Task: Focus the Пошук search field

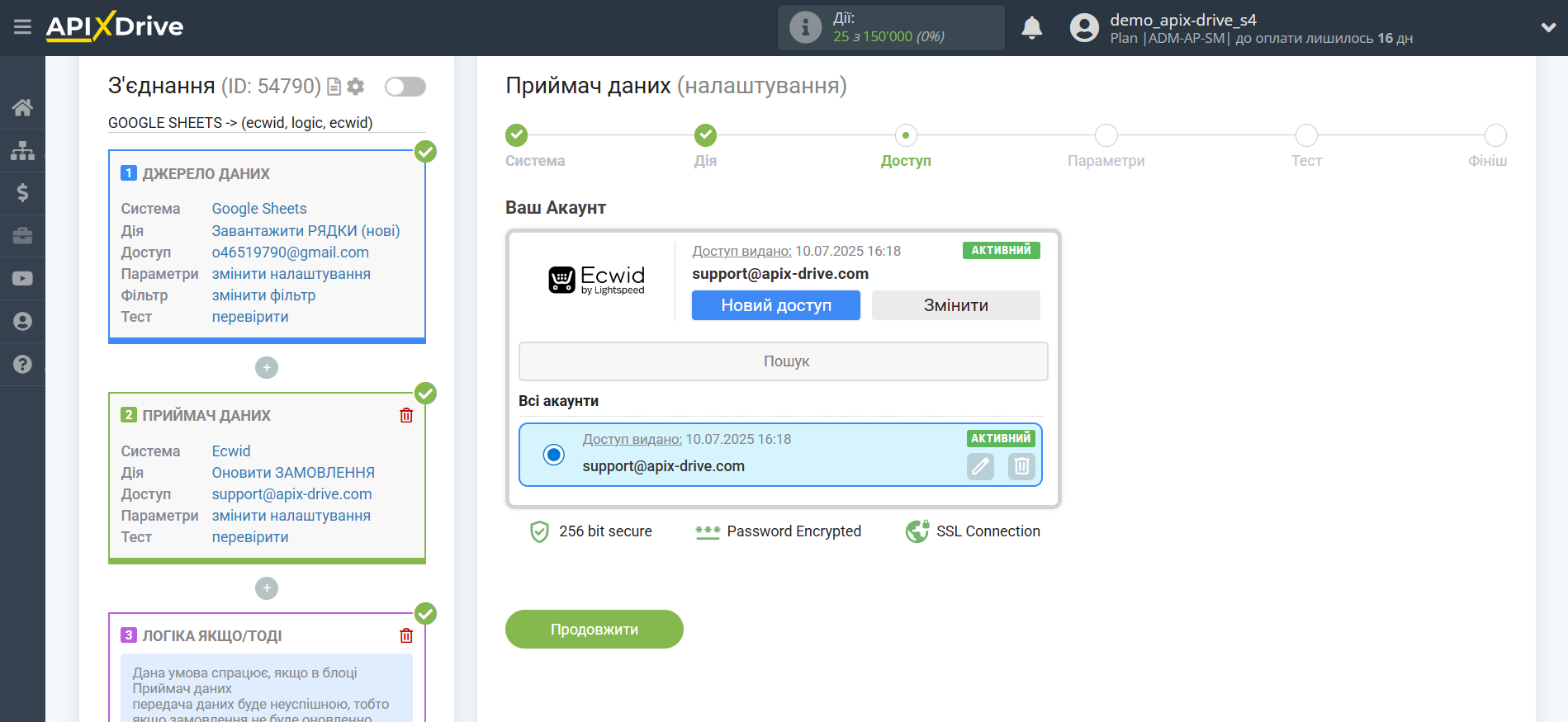Action: point(784,361)
